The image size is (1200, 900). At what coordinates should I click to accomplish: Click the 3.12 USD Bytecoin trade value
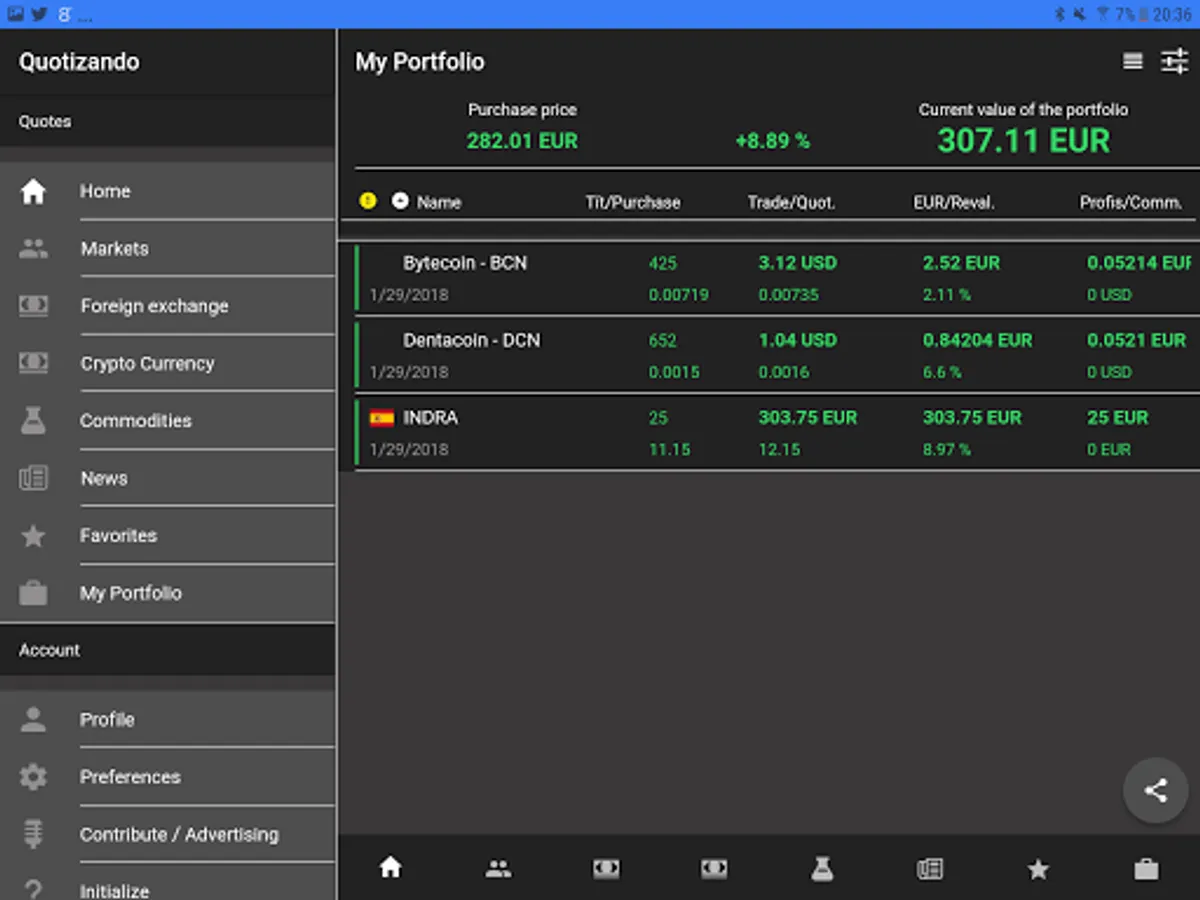[797, 263]
